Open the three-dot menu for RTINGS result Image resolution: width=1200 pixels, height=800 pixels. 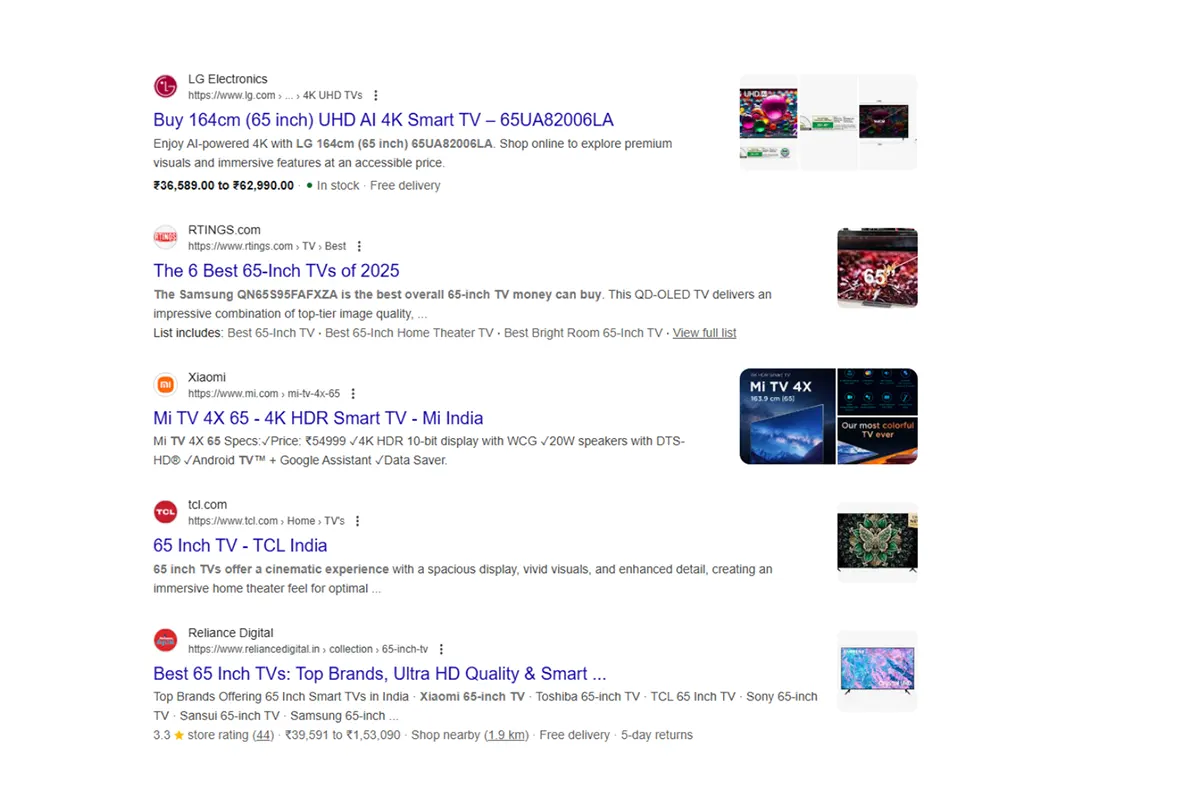tap(359, 247)
